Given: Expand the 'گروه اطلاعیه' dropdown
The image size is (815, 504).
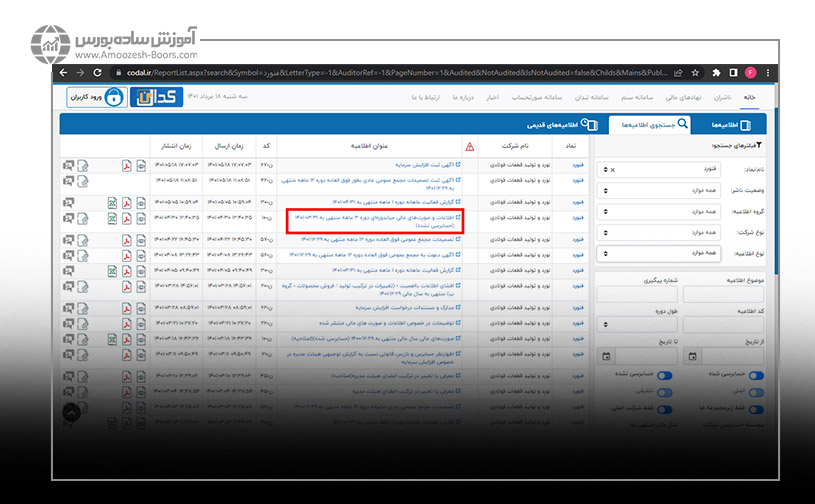Looking at the screenshot, I should click(x=656, y=212).
